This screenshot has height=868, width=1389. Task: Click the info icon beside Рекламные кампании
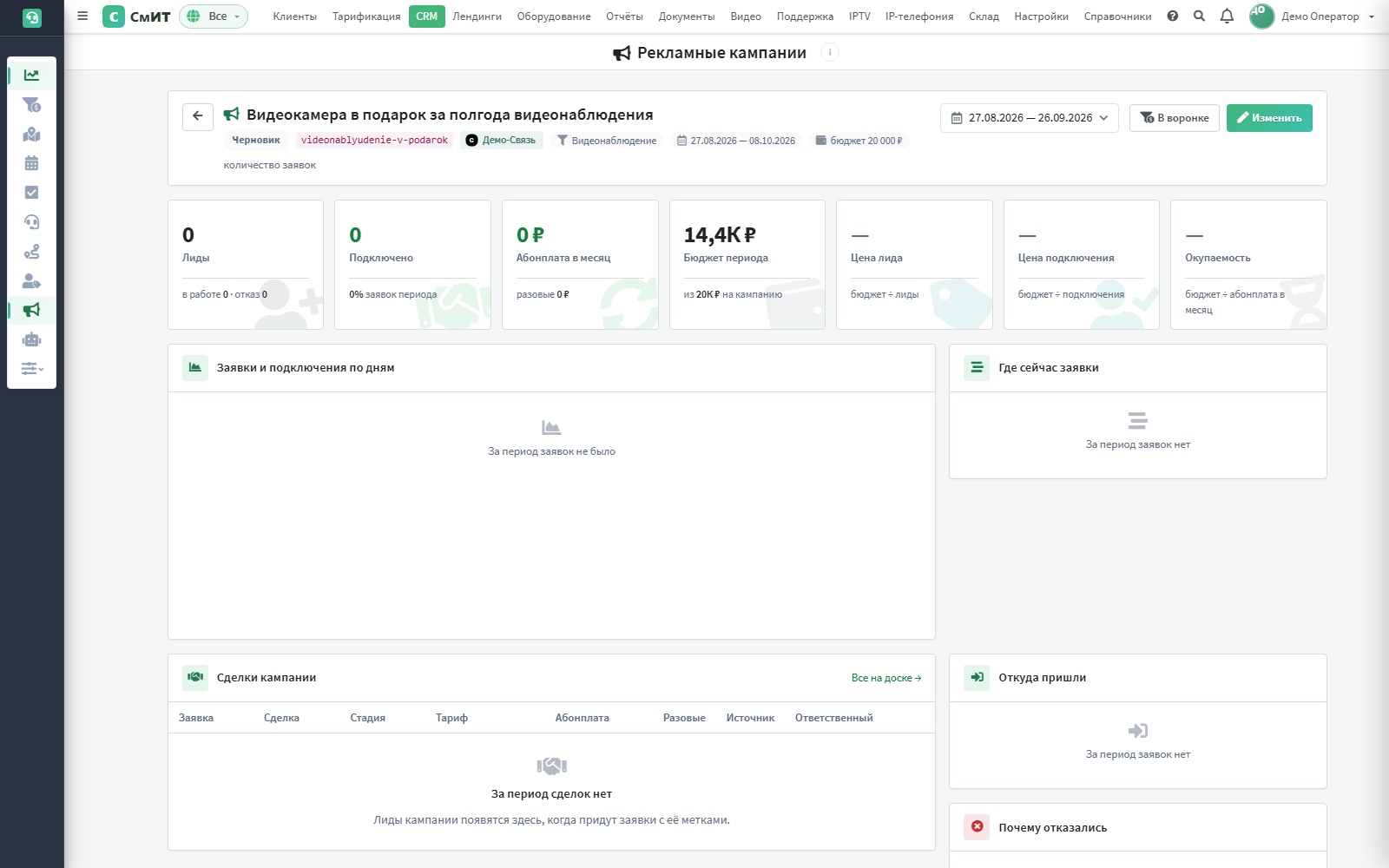coord(830,52)
